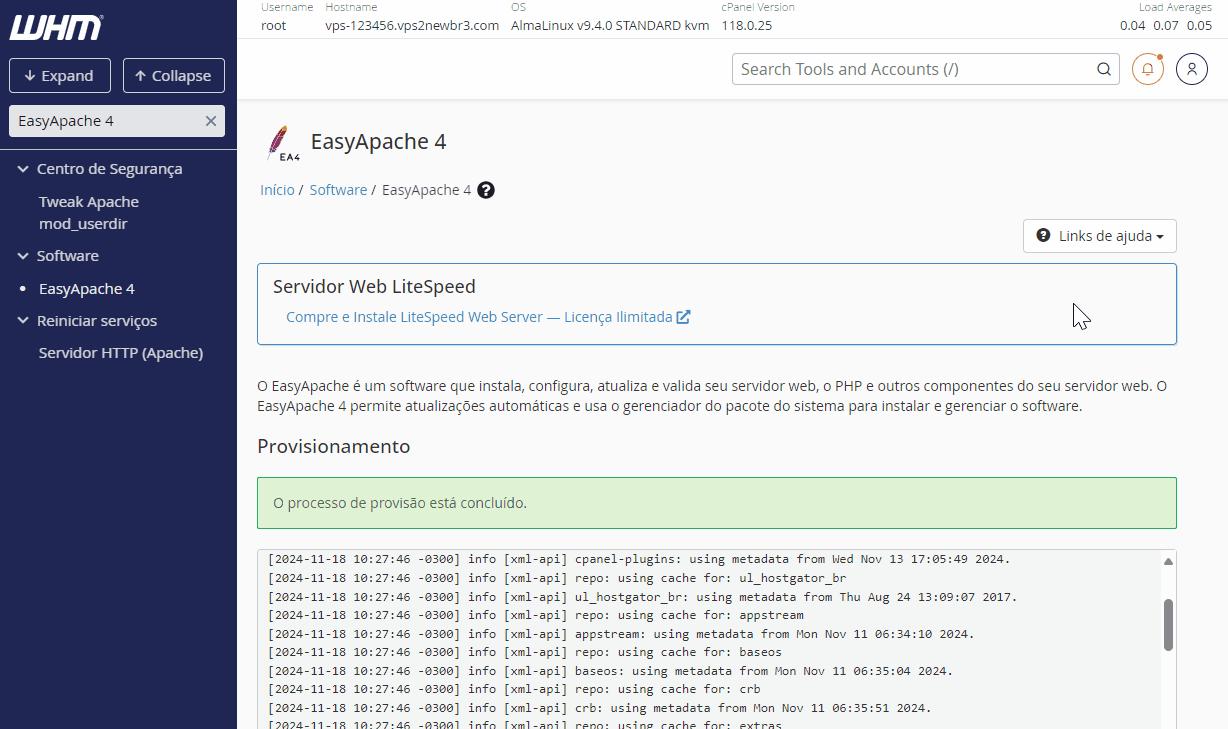Click the hostname vps-123456.vps2newbr3.com
The width and height of the screenshot is (1228, 729).
pyautogui.click(x=412, y=26)
